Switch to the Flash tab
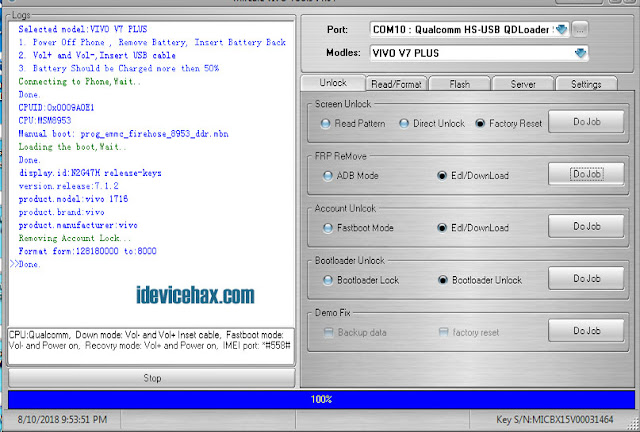 [x=460, y=84]
